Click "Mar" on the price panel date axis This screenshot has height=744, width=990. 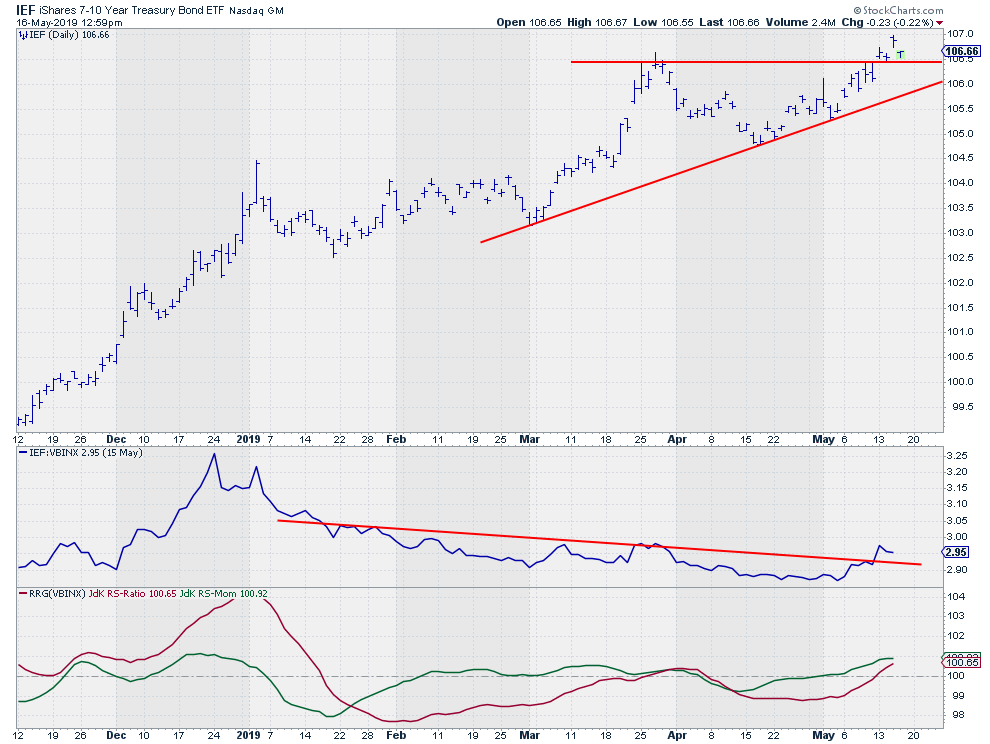[x=529, y=440]
